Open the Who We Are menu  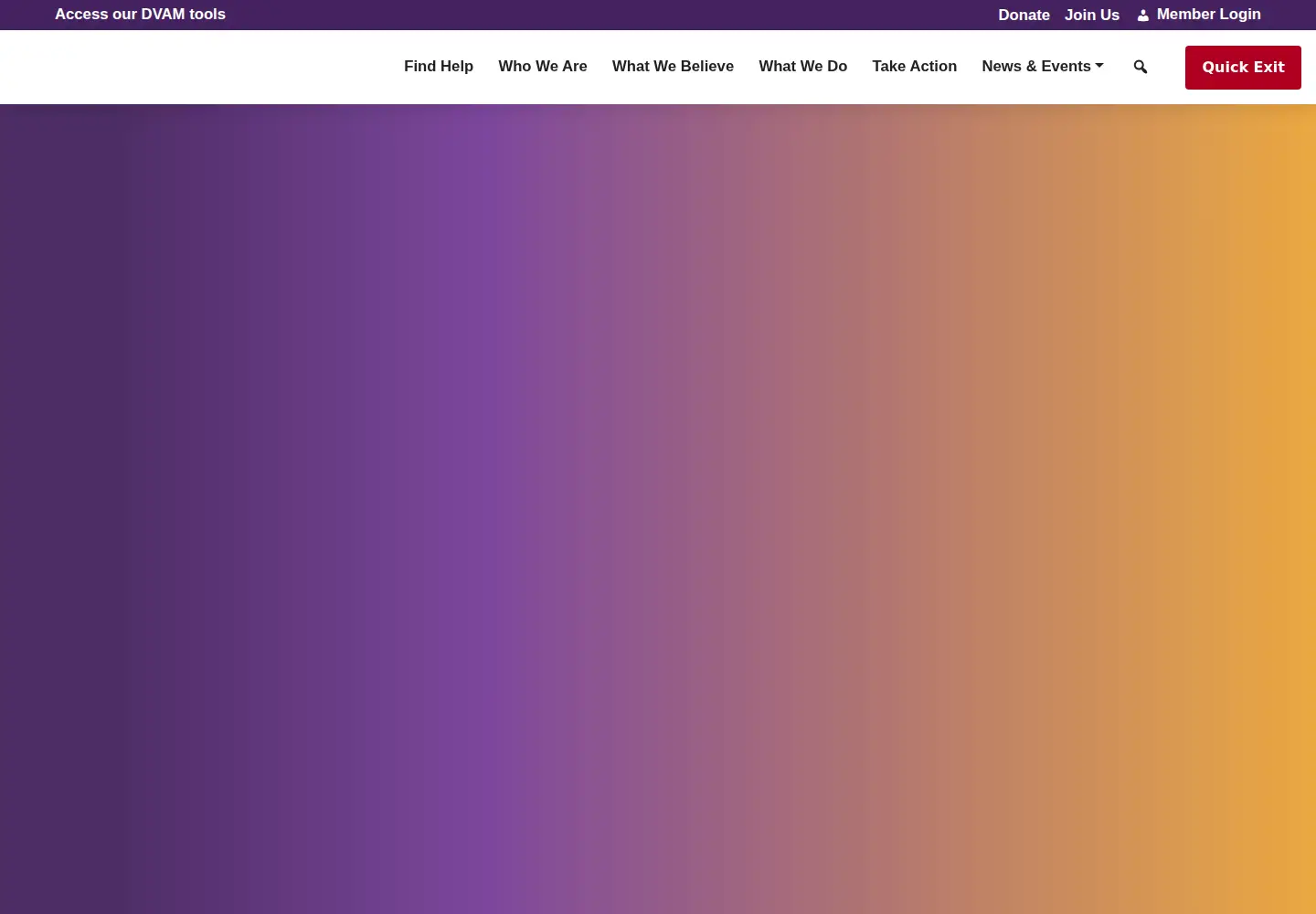click(543, 66)
